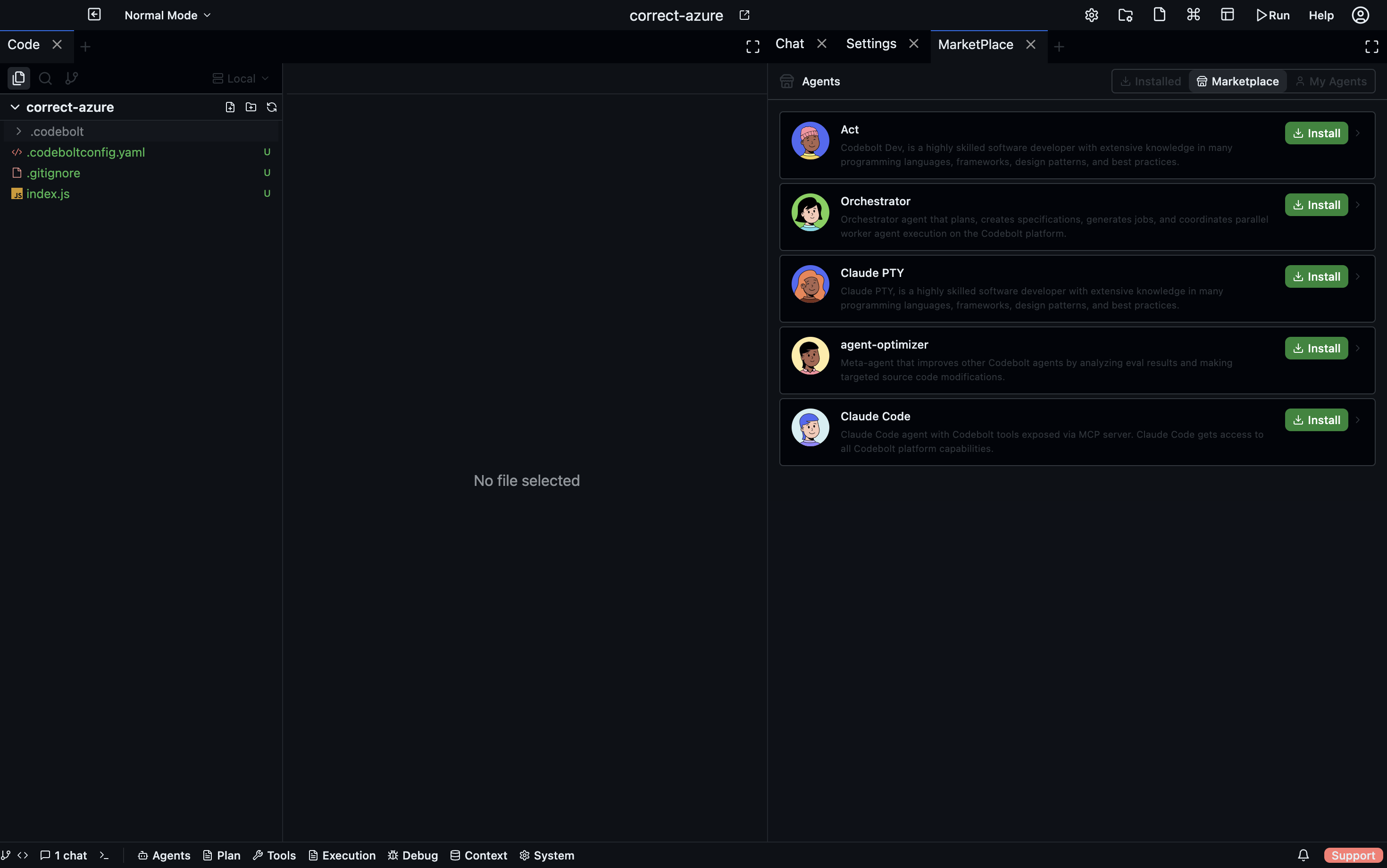Image resolution: width=1387 pixels, height=868 pixels.
Task: Open notifications bell icon
Action: pos(1303,855)
